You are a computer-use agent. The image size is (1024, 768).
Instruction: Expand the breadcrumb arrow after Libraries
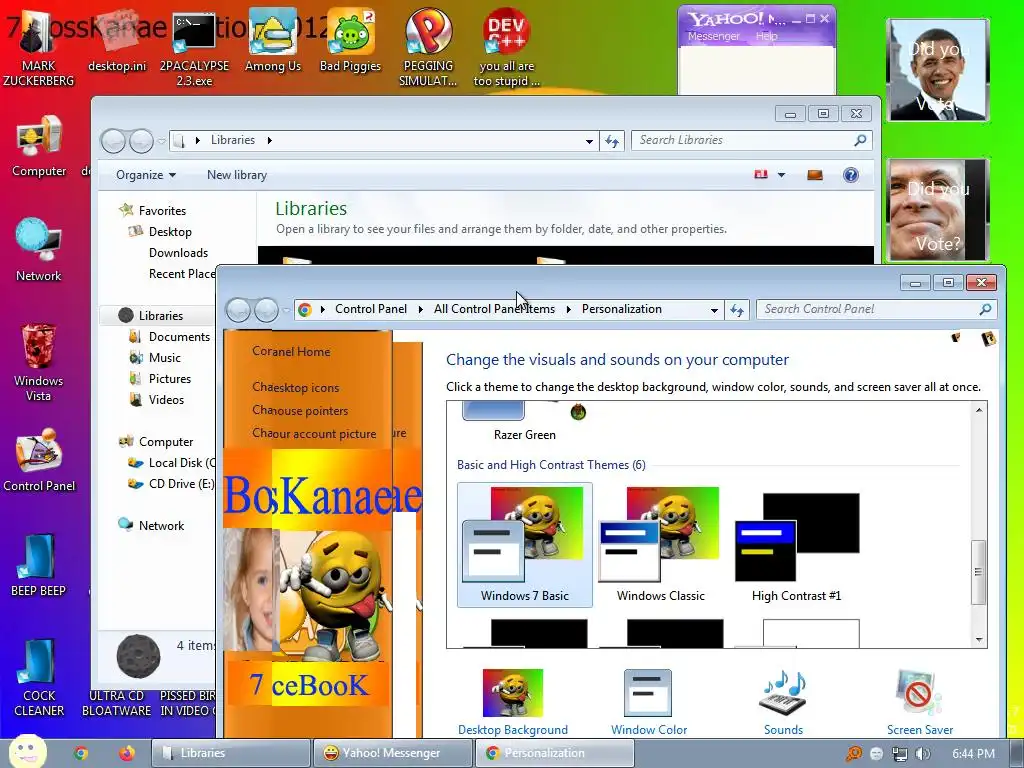pyautogui.click(x=269, y=140)
